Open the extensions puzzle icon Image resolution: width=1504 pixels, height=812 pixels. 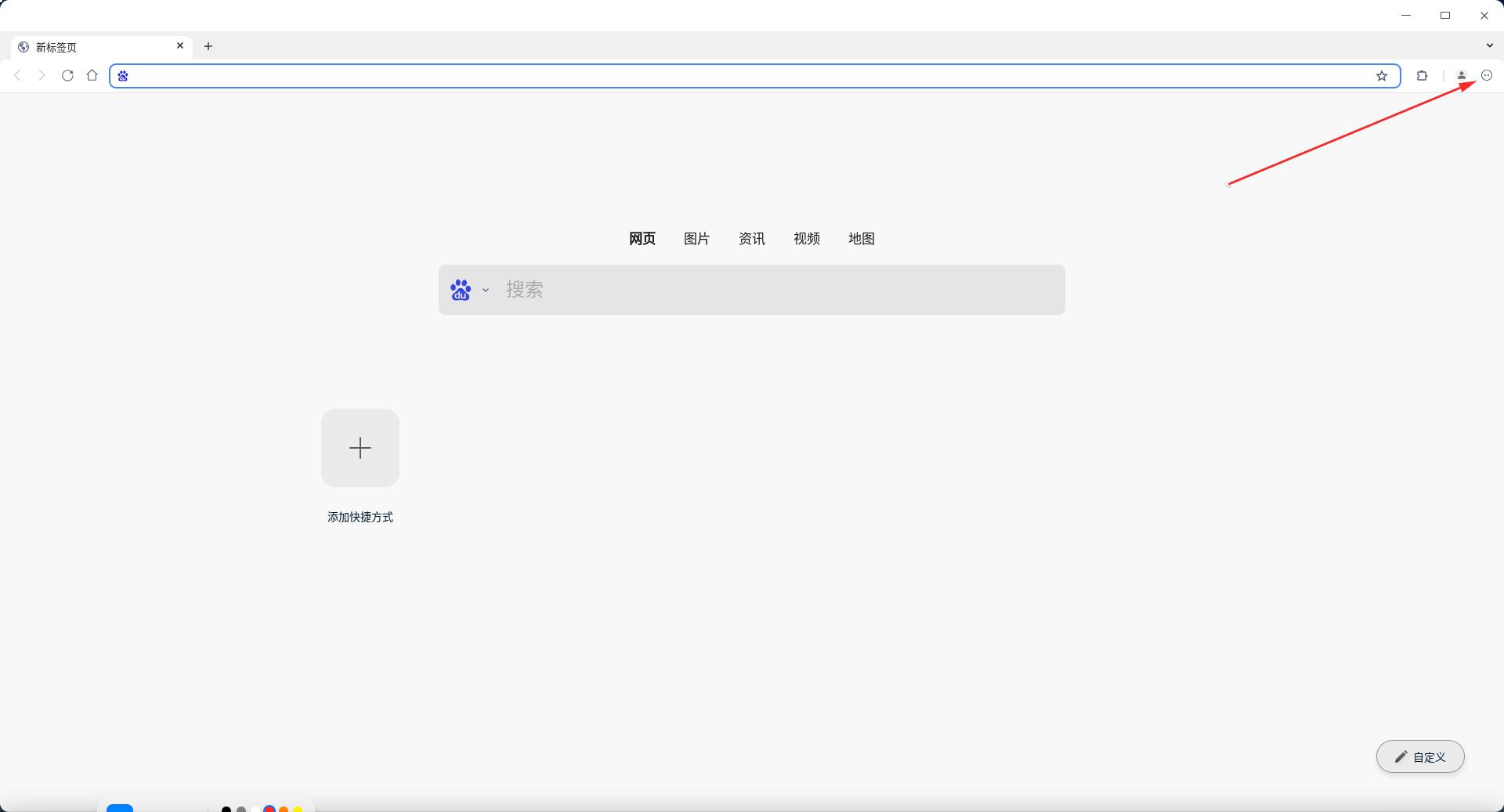[1423, 76]
